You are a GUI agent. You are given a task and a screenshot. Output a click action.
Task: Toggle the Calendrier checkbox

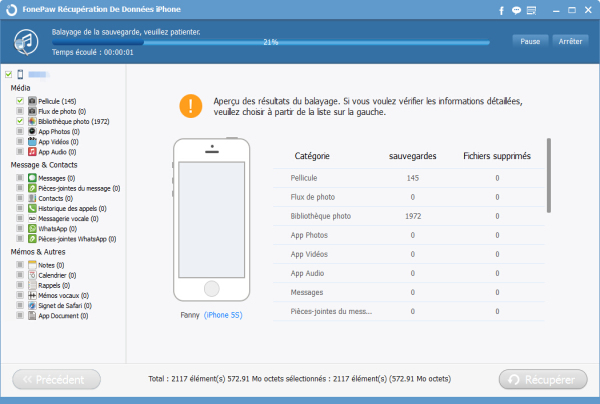[20, 275]
